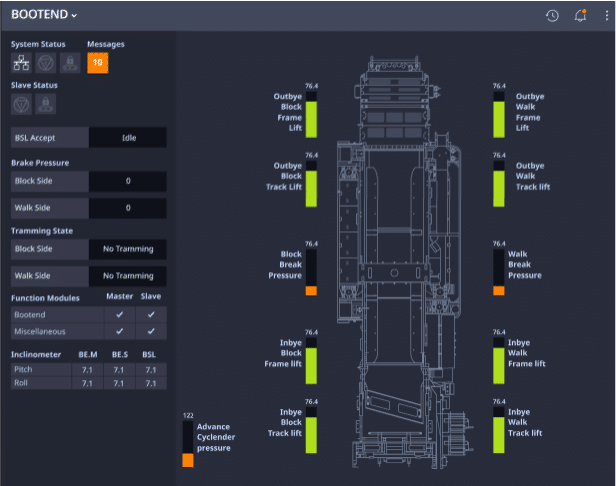
Task: Click the stop Slave Status icon
Action: (x=21, y=104)
